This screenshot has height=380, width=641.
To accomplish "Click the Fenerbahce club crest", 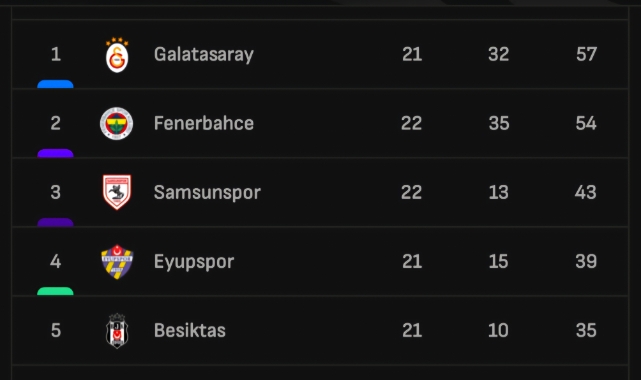I will point(117,123).
